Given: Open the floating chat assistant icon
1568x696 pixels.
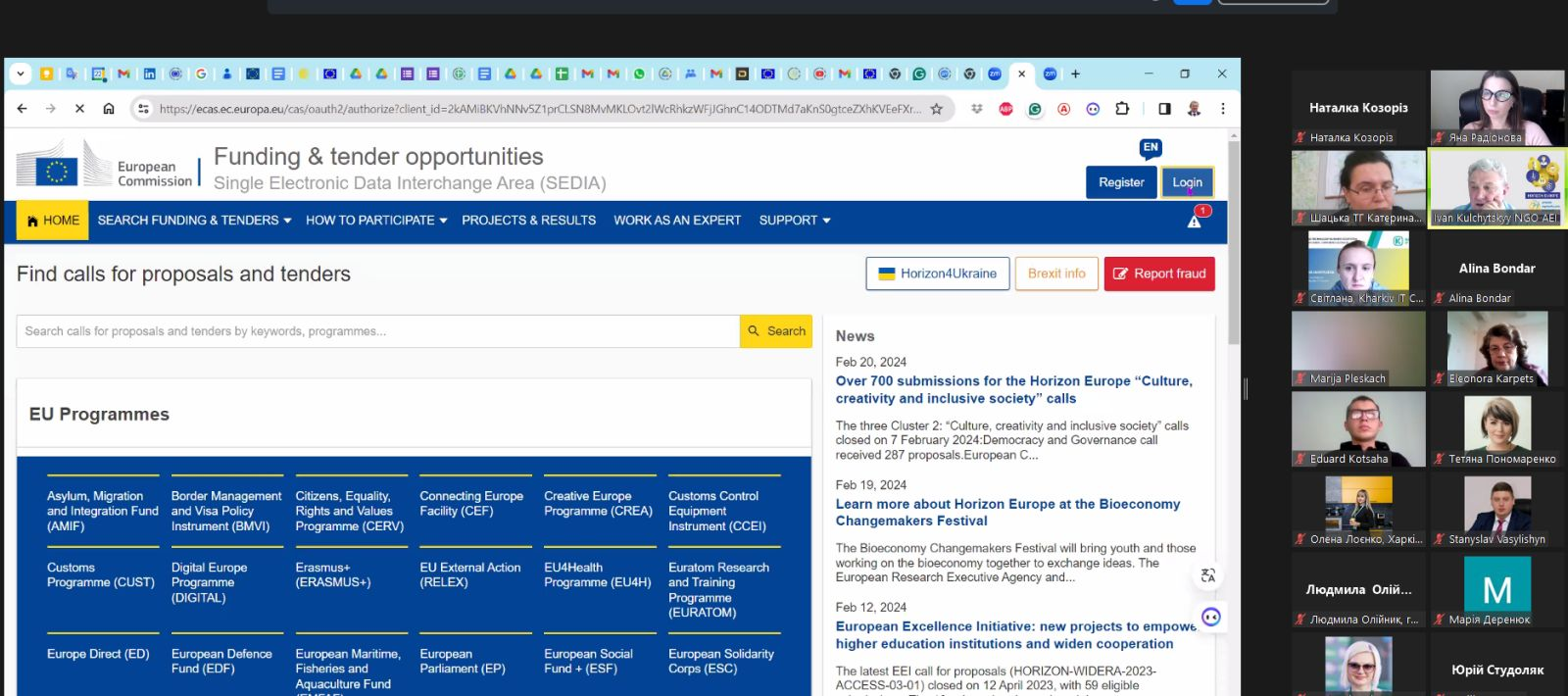Looking at the screenshot, I should pos(1211,617).
